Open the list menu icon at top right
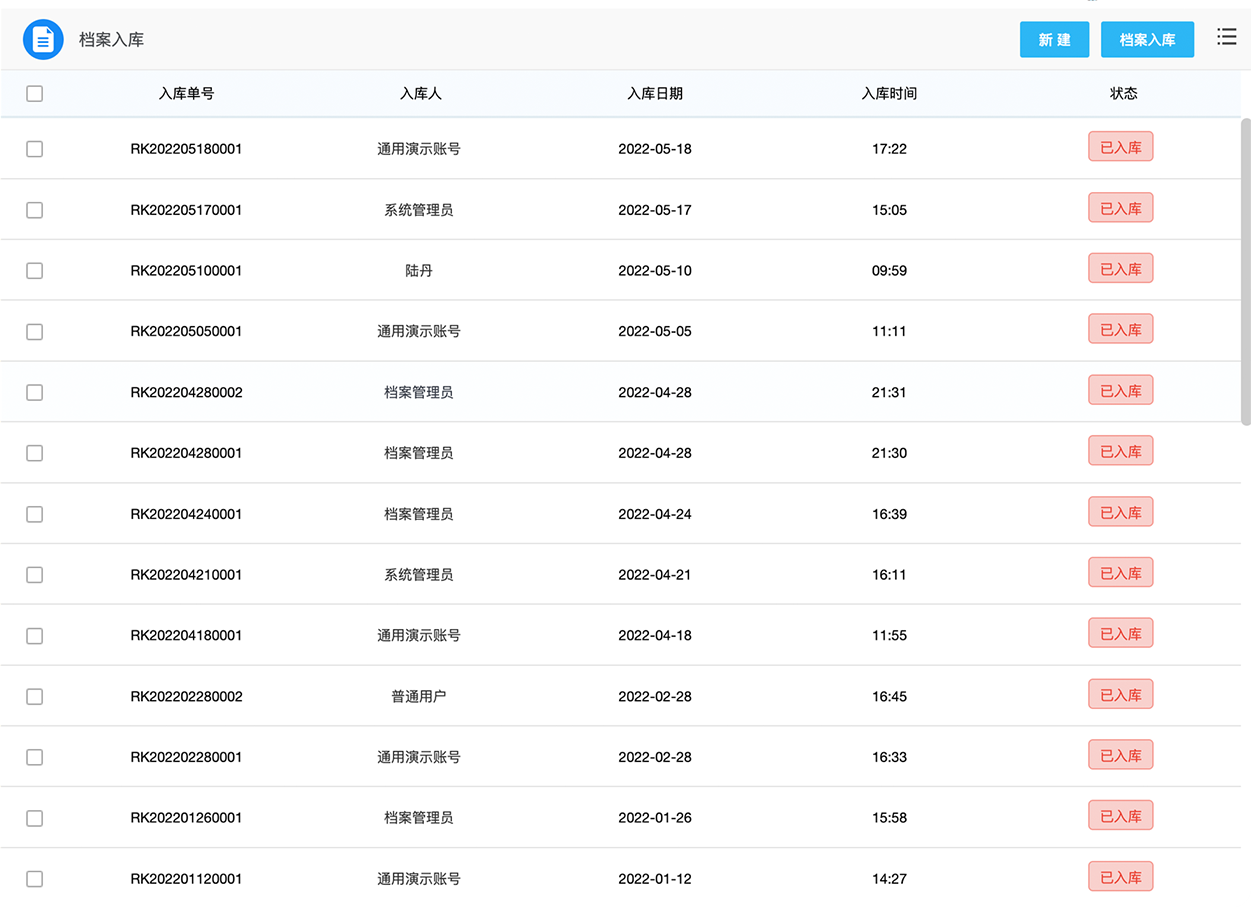Image resolution: width=1251 pixels, height=907 pixels. click(1226, 38)
